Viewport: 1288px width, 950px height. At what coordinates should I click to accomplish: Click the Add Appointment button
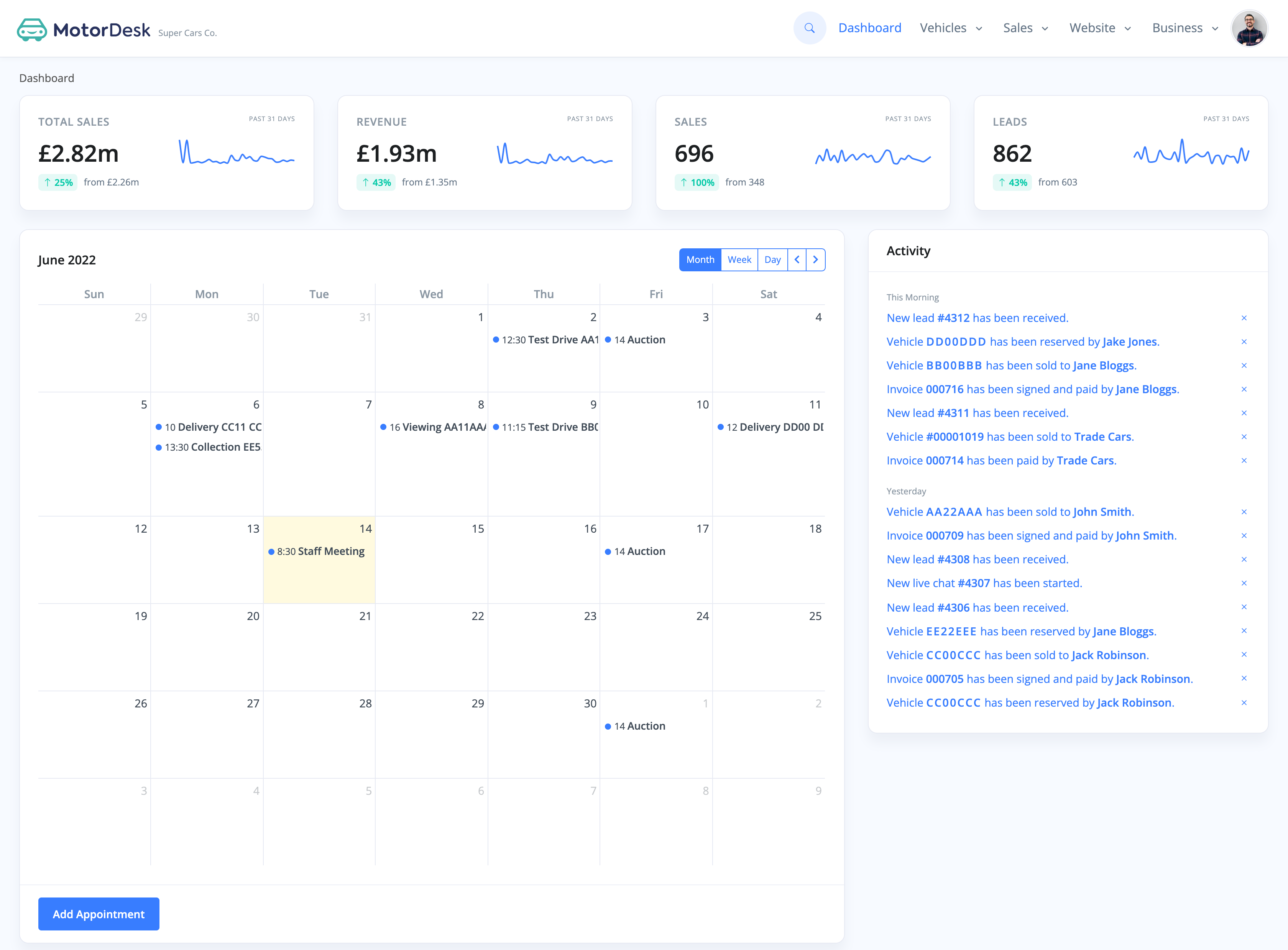(x=99, y=914)
